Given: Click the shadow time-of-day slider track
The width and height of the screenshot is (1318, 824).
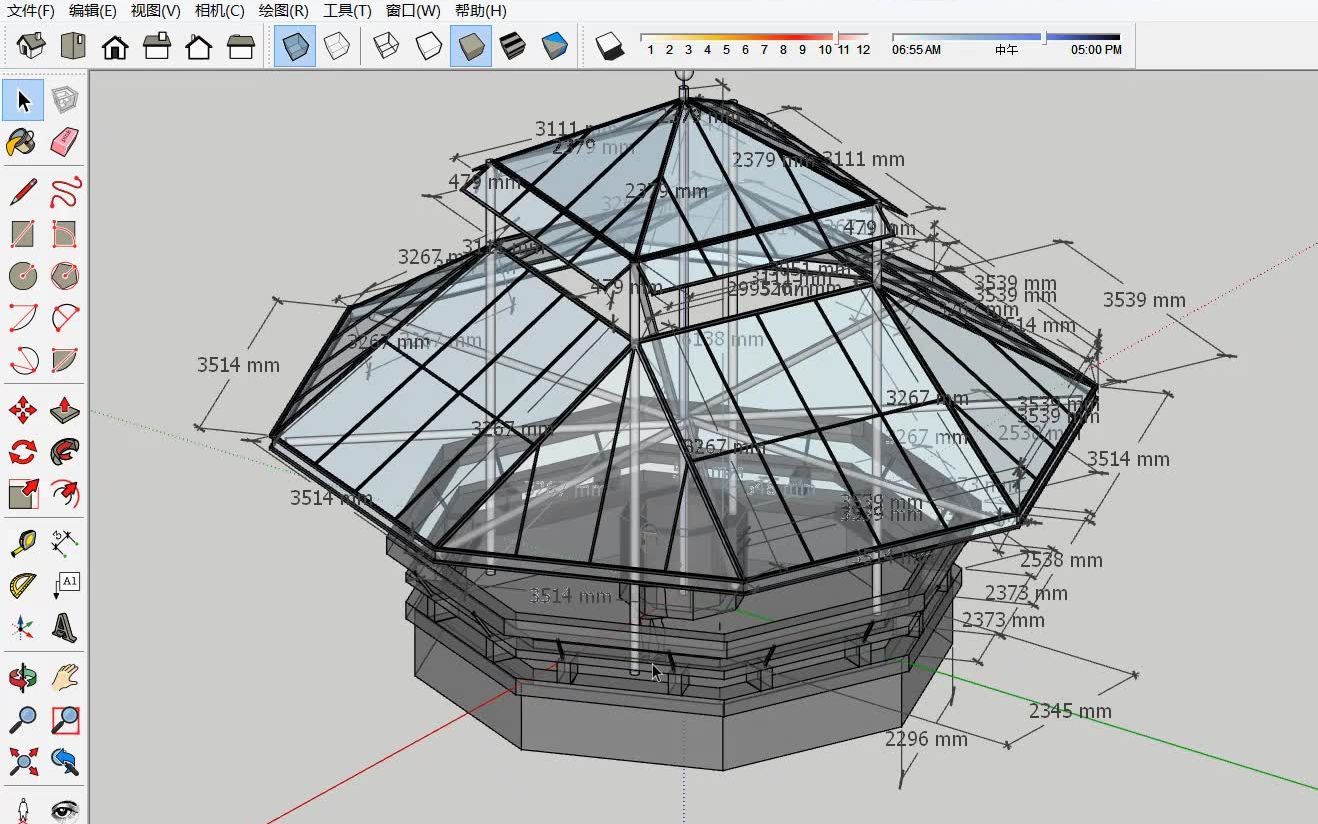Looking at the screenshot, I should (x=1006, y=37).
